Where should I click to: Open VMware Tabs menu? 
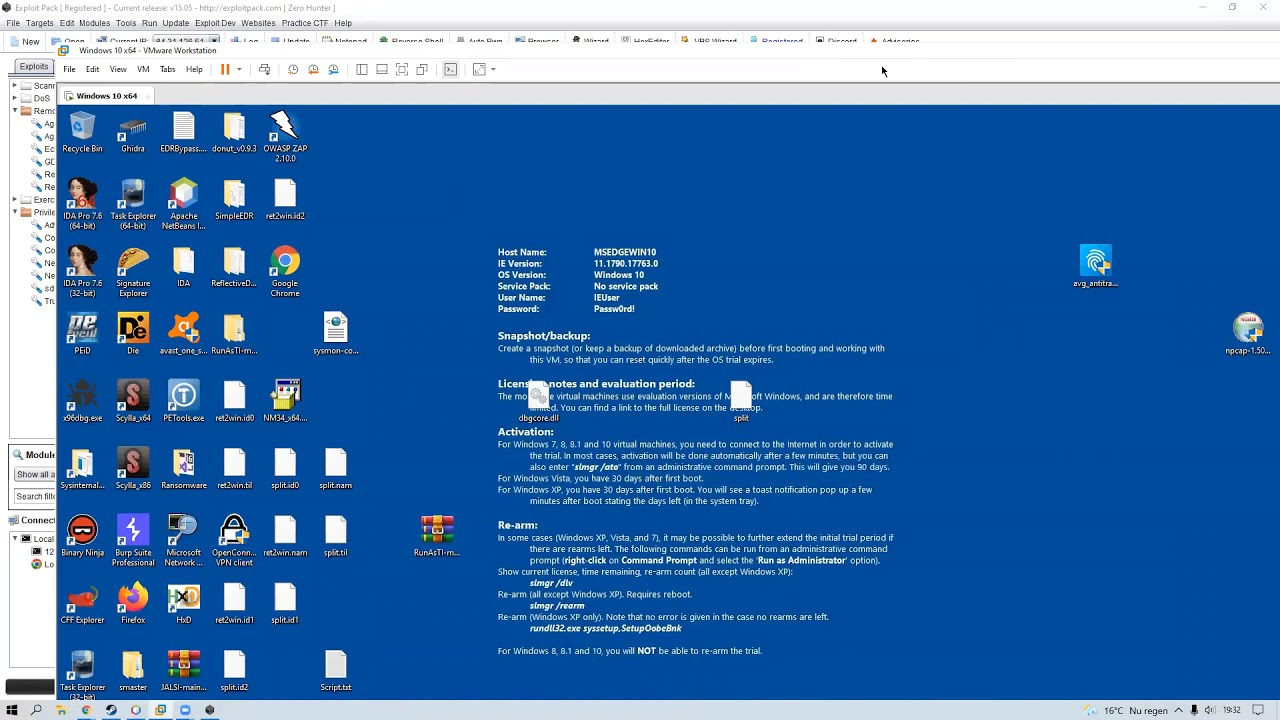[167, 69]
